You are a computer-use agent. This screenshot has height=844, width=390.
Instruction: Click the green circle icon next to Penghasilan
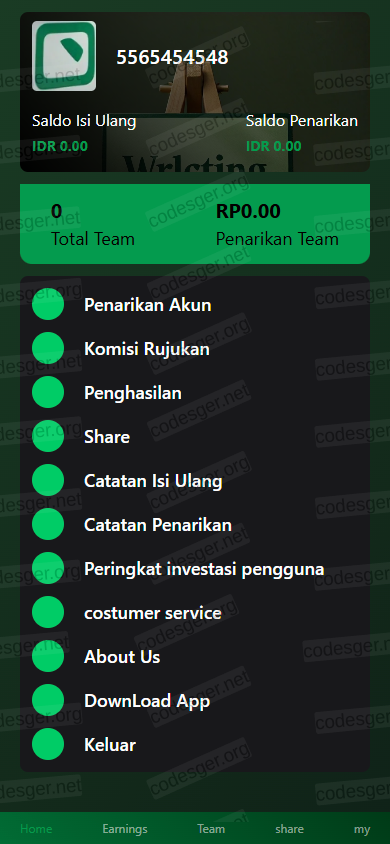[x=48, y=392]
